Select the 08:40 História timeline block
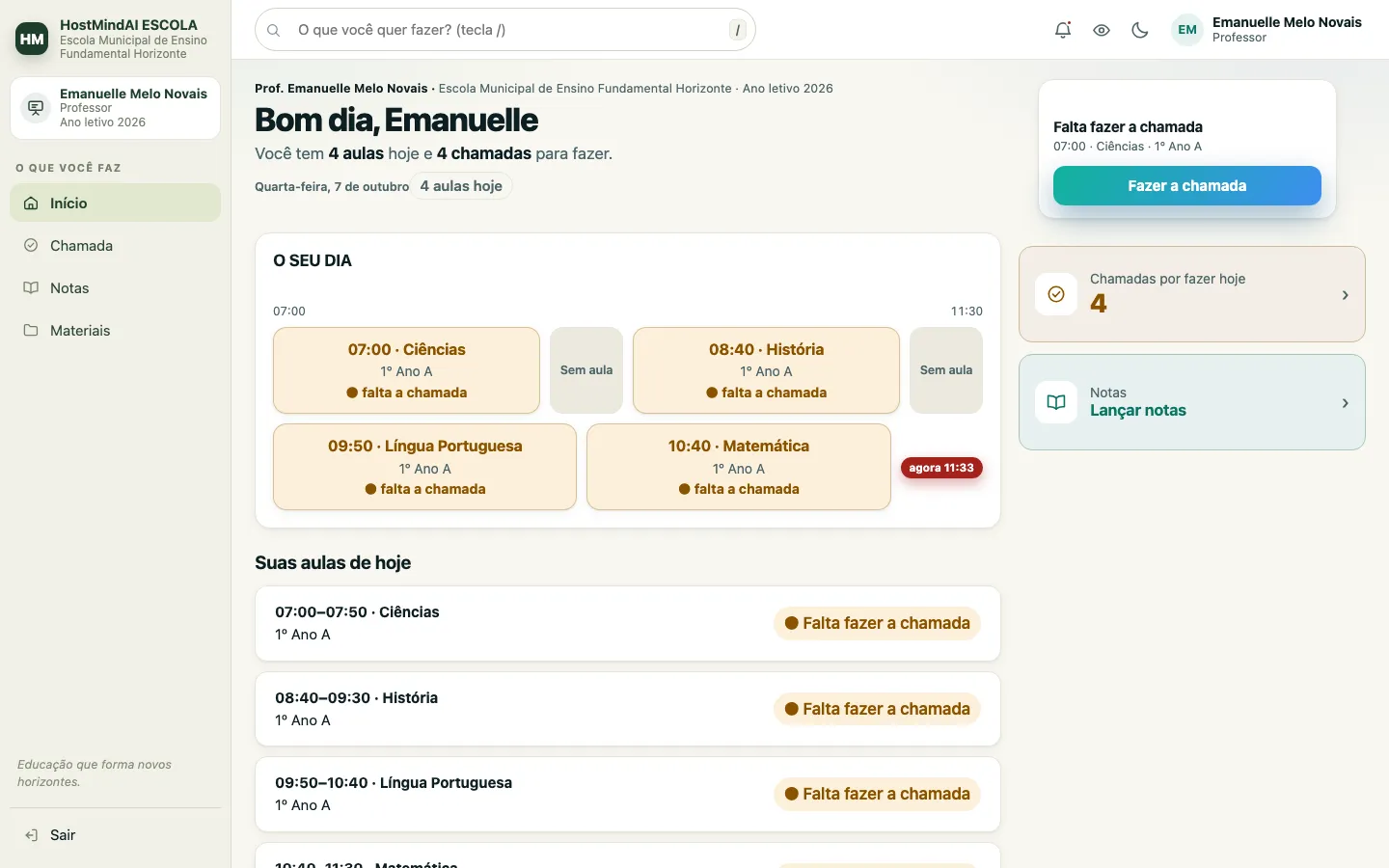Screen dimensions: 1389x868 click(x=766, y=370)
